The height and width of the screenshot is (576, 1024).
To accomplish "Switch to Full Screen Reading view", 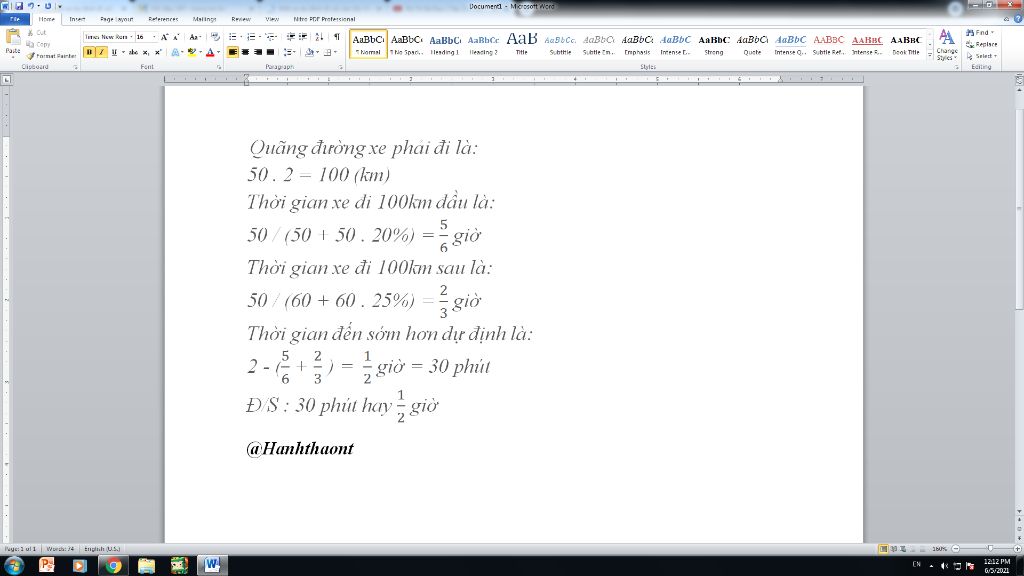I will [893, 549].
